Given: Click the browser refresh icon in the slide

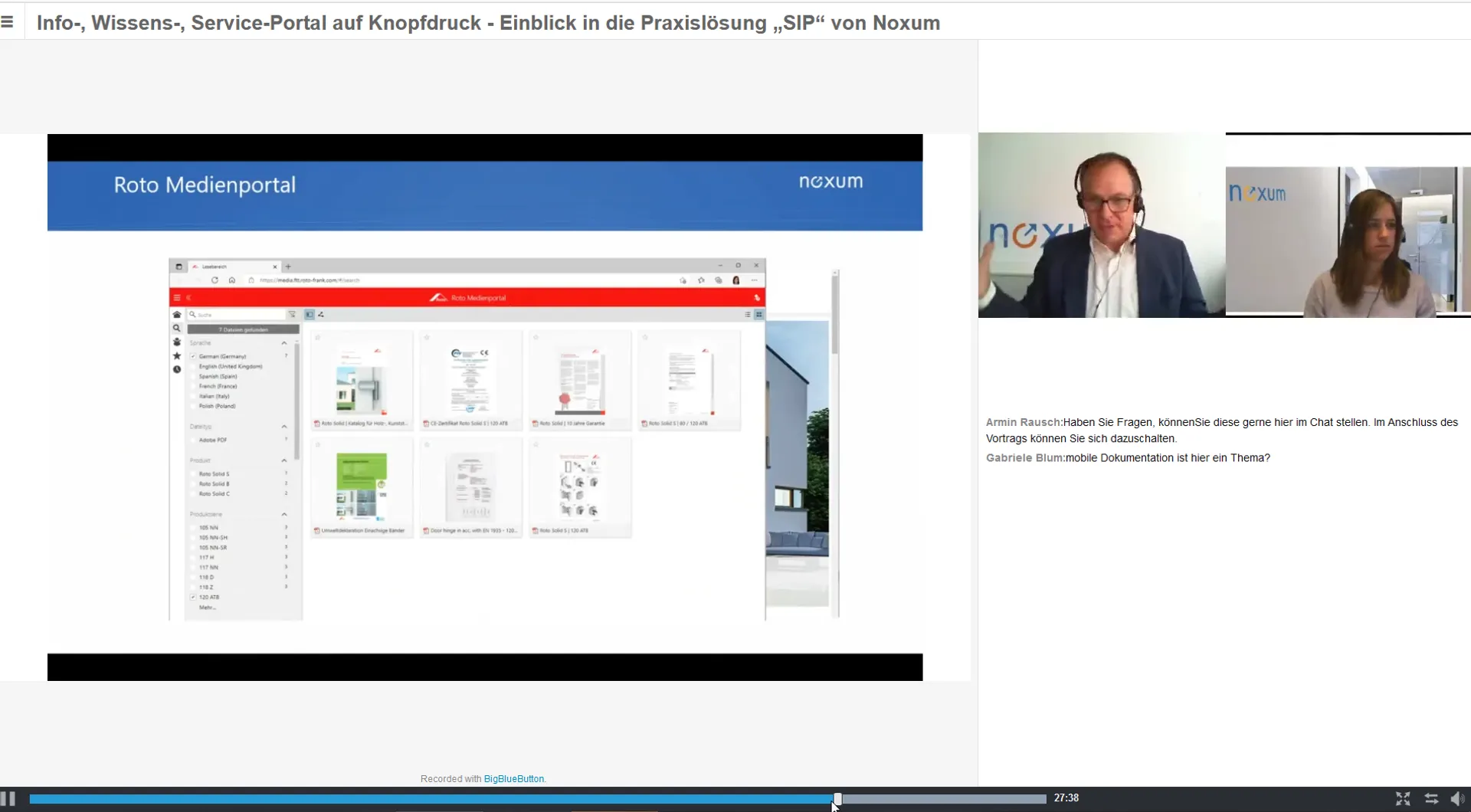Looking at the screenshot, I should (215, 280).
